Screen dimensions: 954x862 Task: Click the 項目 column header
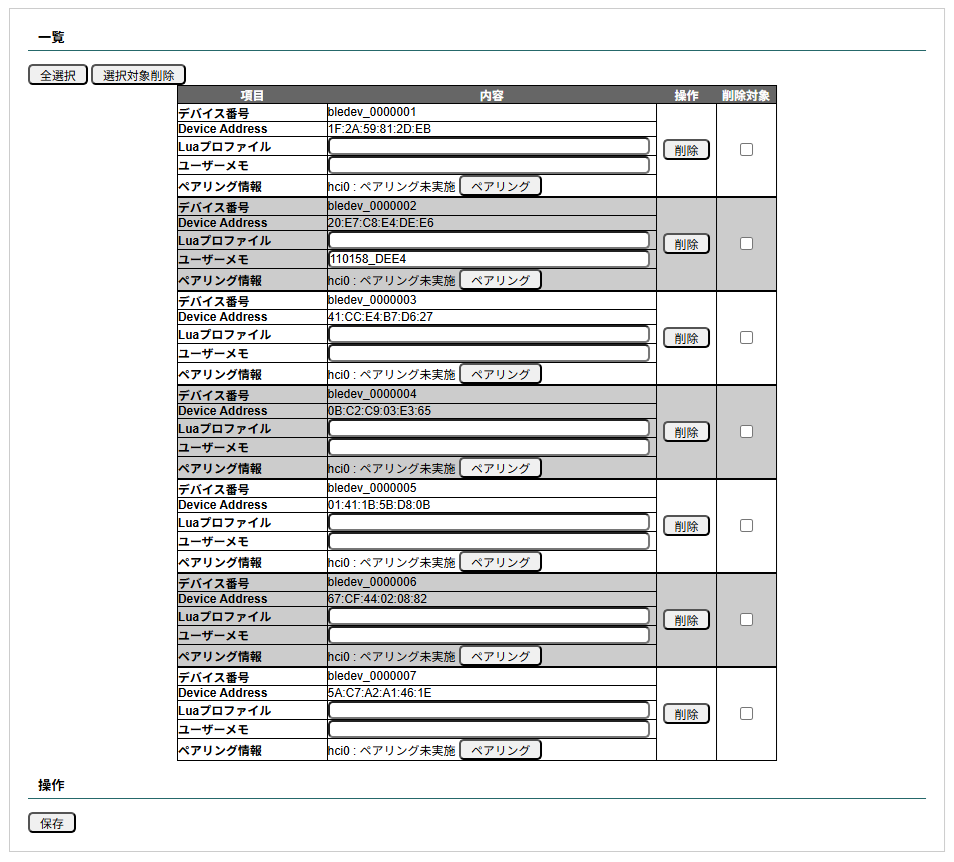252,96
